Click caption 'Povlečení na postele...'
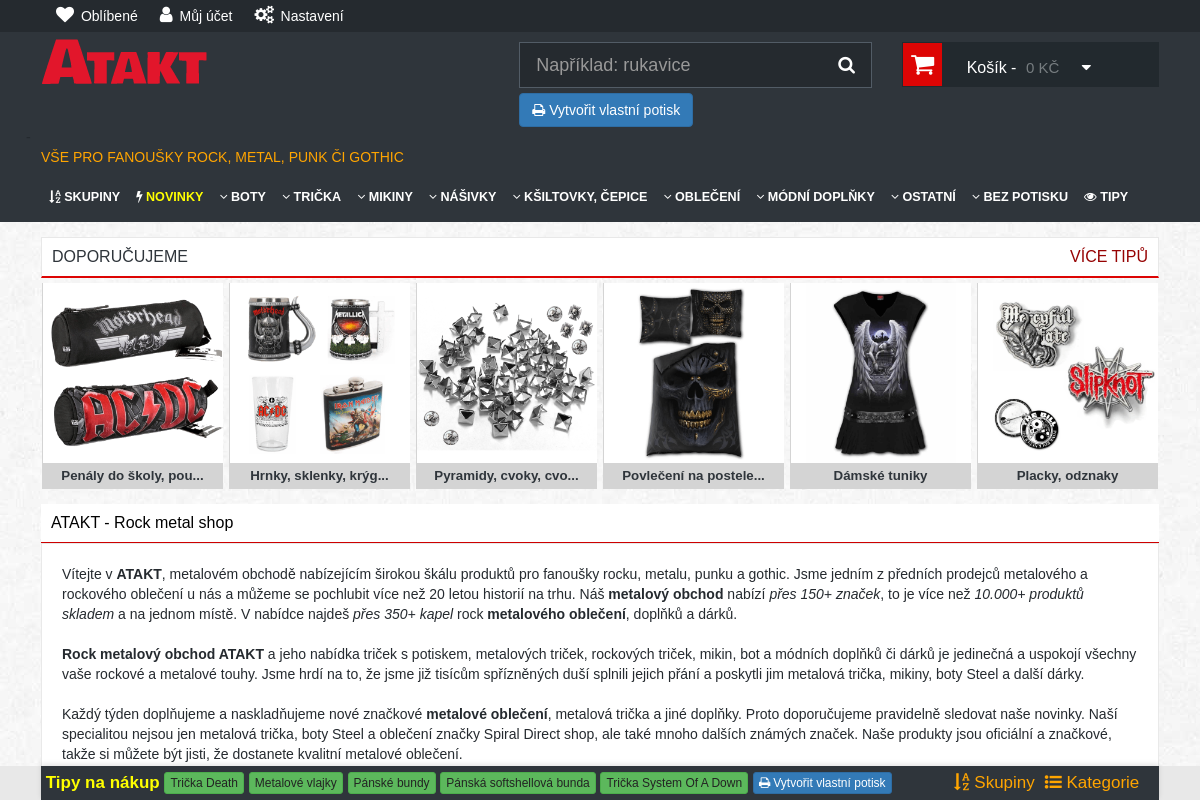The image size is (1200, 800). click(694, 476)
